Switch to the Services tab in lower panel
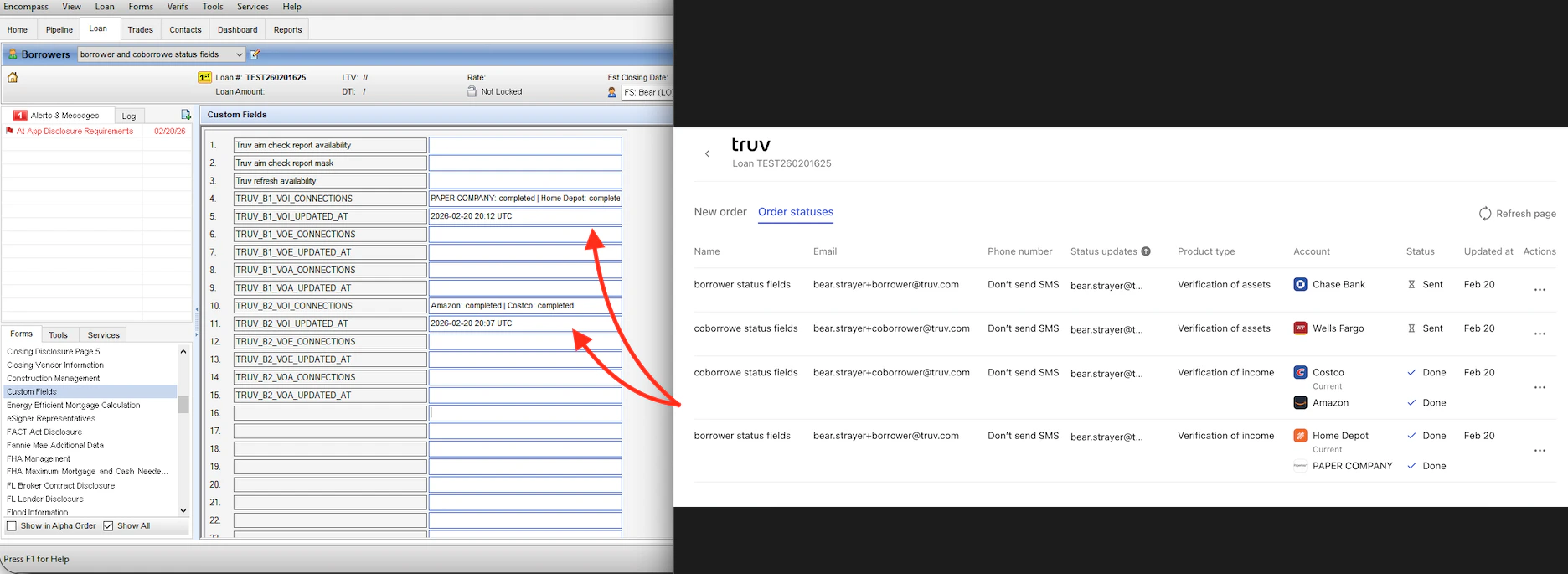Image resolution: width=1568 pixels, height=574 pixels. click(x=103, y=334)
